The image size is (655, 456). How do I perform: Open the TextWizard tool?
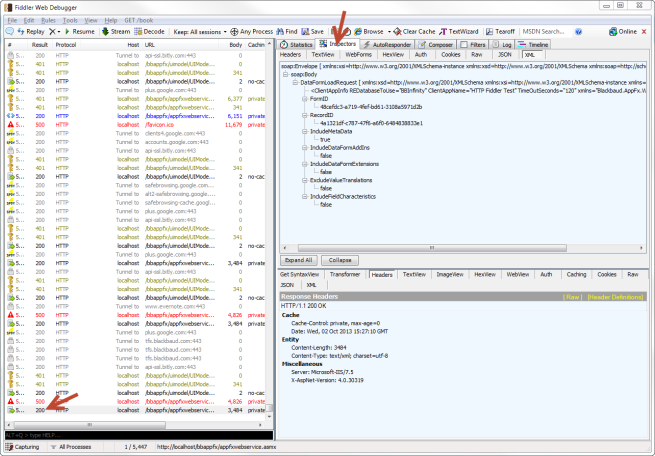[444, 32]
